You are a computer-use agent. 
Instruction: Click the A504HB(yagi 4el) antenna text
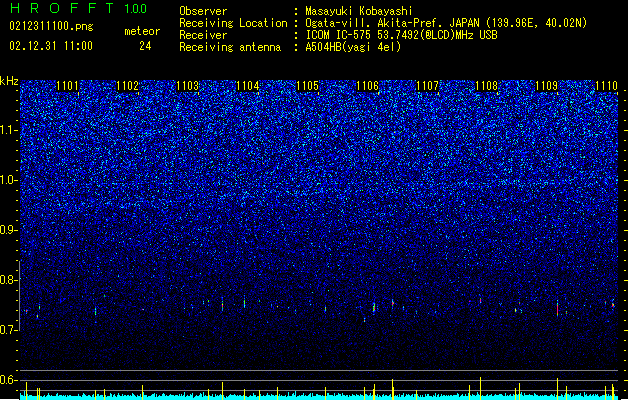coord(353,47)
